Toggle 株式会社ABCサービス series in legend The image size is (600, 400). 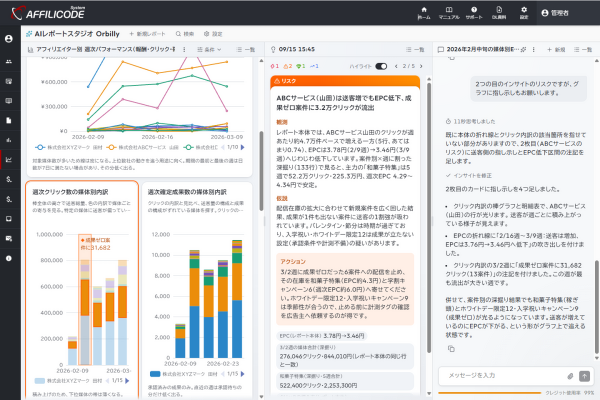click(x=143, y=147)
